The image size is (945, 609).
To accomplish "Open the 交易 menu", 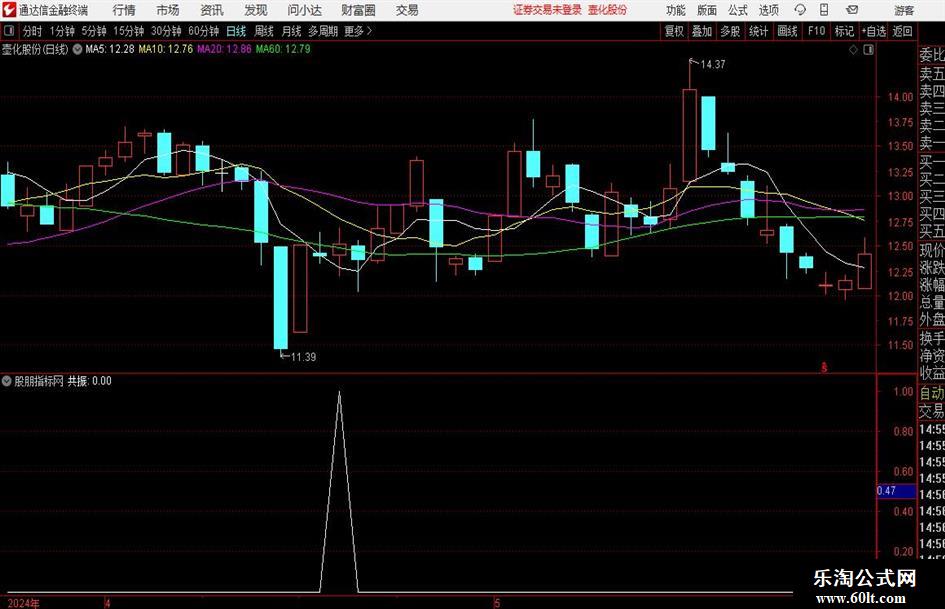I will click(x=407, y=10).
